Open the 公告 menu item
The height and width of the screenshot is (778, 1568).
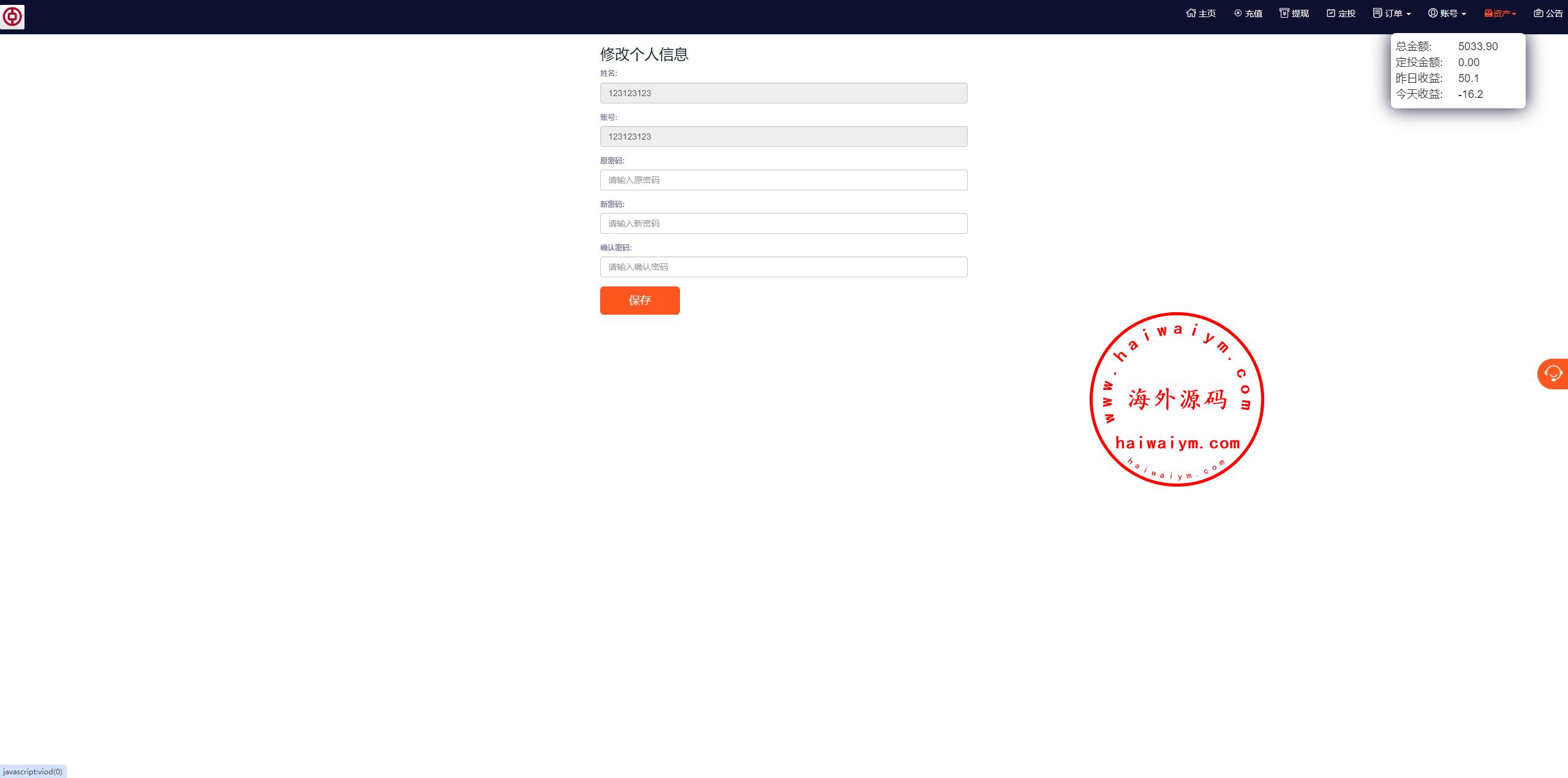(1555, 13)
